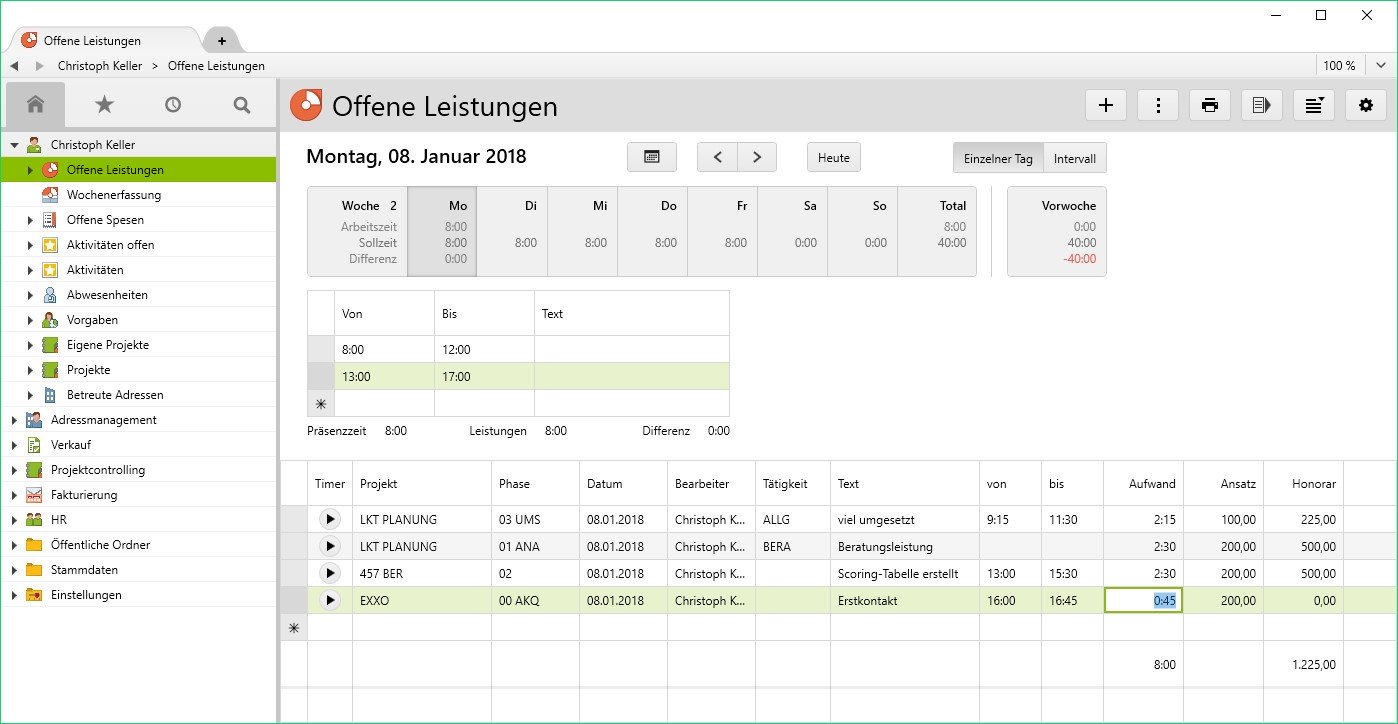
Task: Expand the Fakturierung tree node
Action: click(x=14, y=495)
